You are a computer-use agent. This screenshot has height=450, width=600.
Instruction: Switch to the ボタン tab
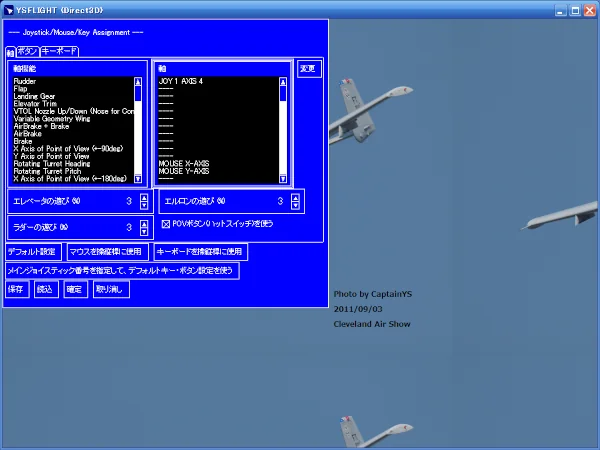28,51
